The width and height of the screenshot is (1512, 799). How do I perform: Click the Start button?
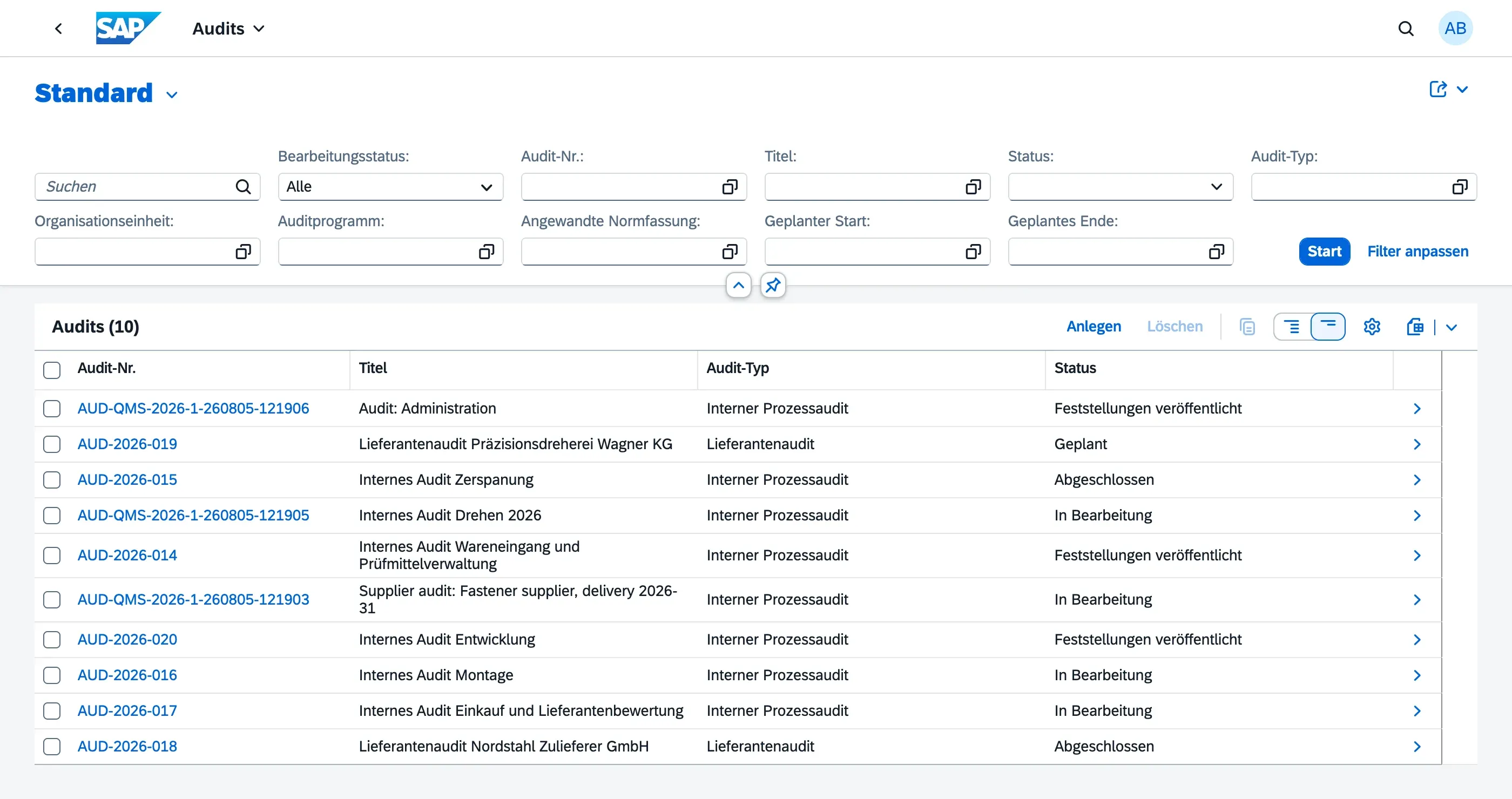[x=1324, y=252]
